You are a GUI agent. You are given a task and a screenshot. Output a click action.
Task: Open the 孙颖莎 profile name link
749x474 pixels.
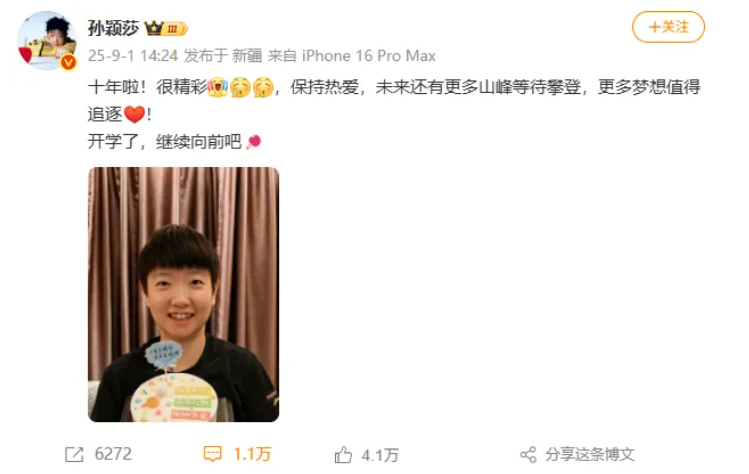tap(113, 29)
